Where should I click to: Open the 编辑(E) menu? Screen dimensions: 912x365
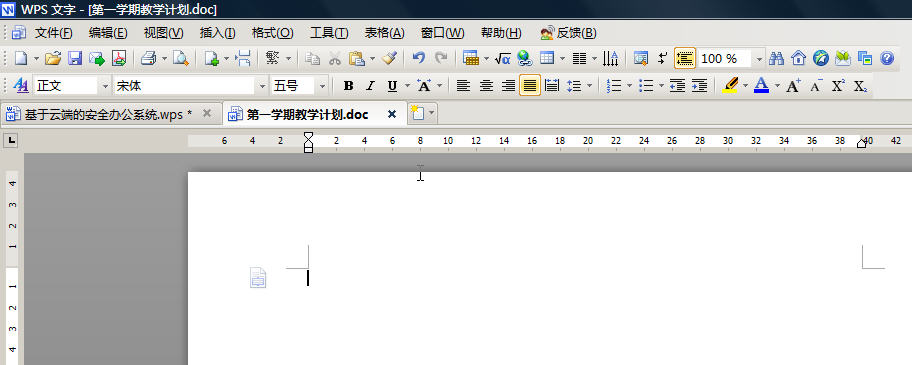(x=108, y=33)
